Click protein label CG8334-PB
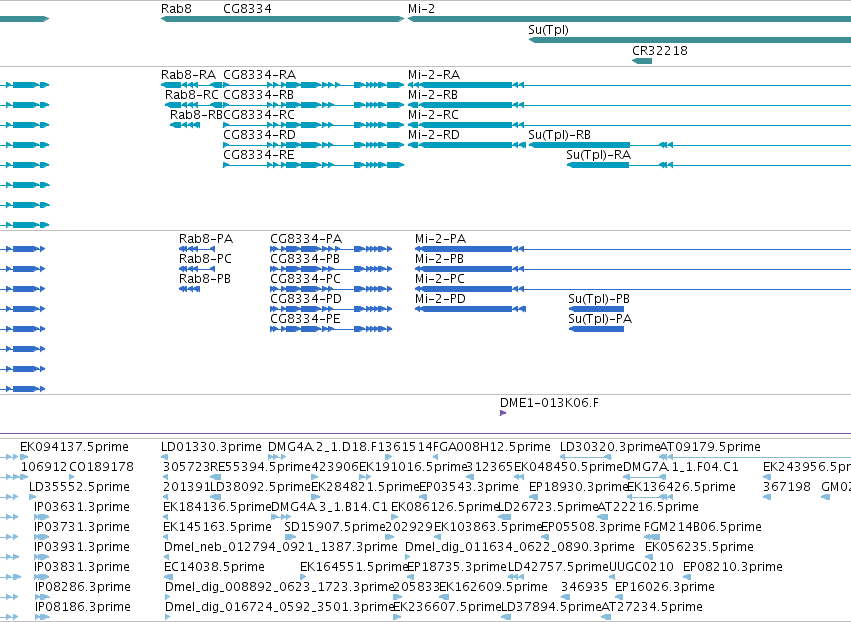 [305, 259]
